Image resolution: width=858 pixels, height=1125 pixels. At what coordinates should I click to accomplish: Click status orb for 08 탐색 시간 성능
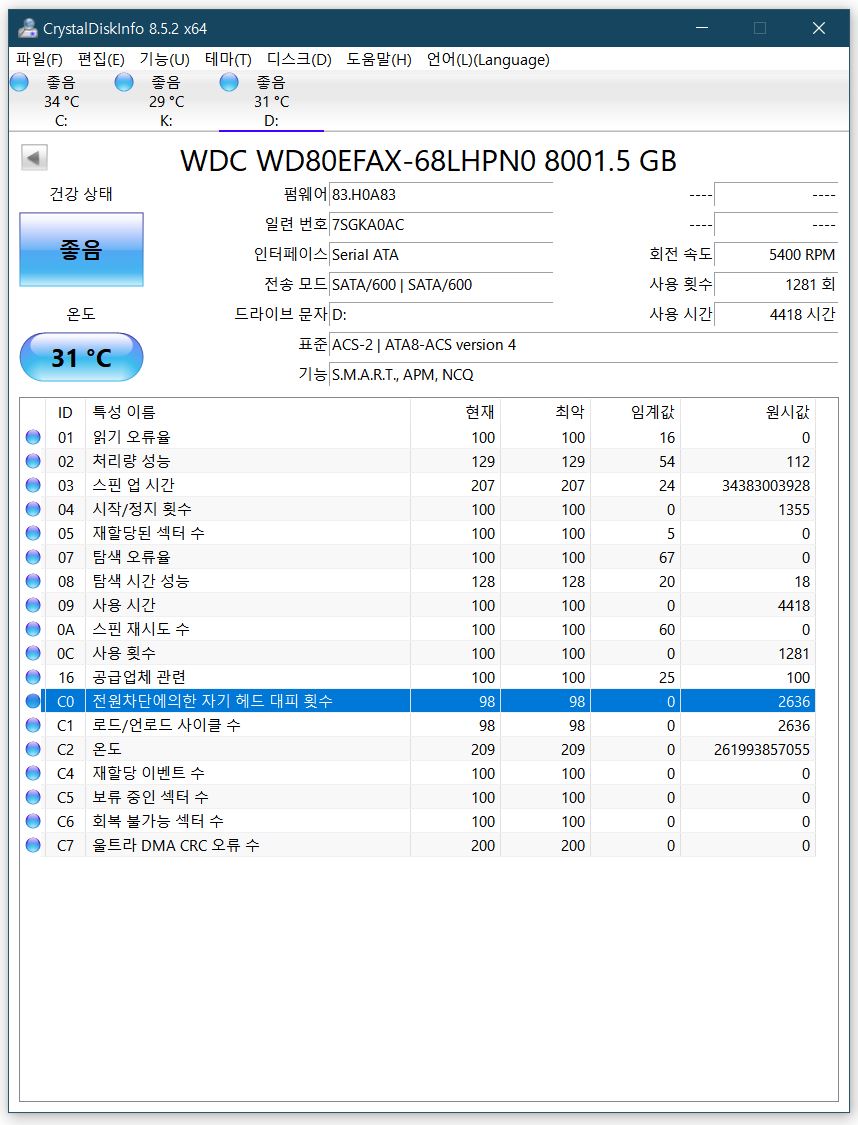click(33, 581)
